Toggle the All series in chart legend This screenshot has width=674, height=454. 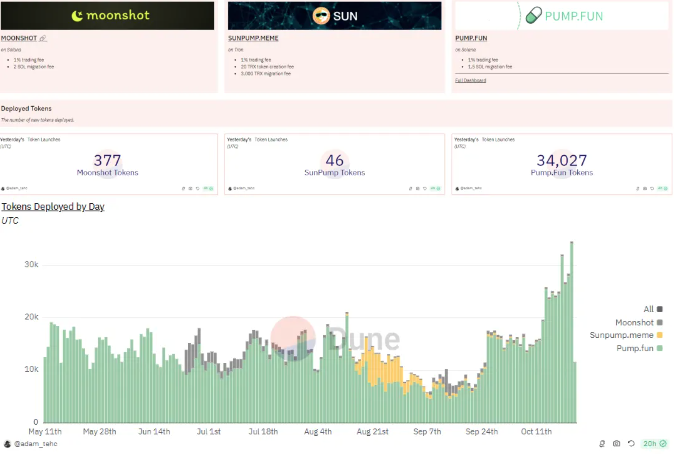click(653, 309)
